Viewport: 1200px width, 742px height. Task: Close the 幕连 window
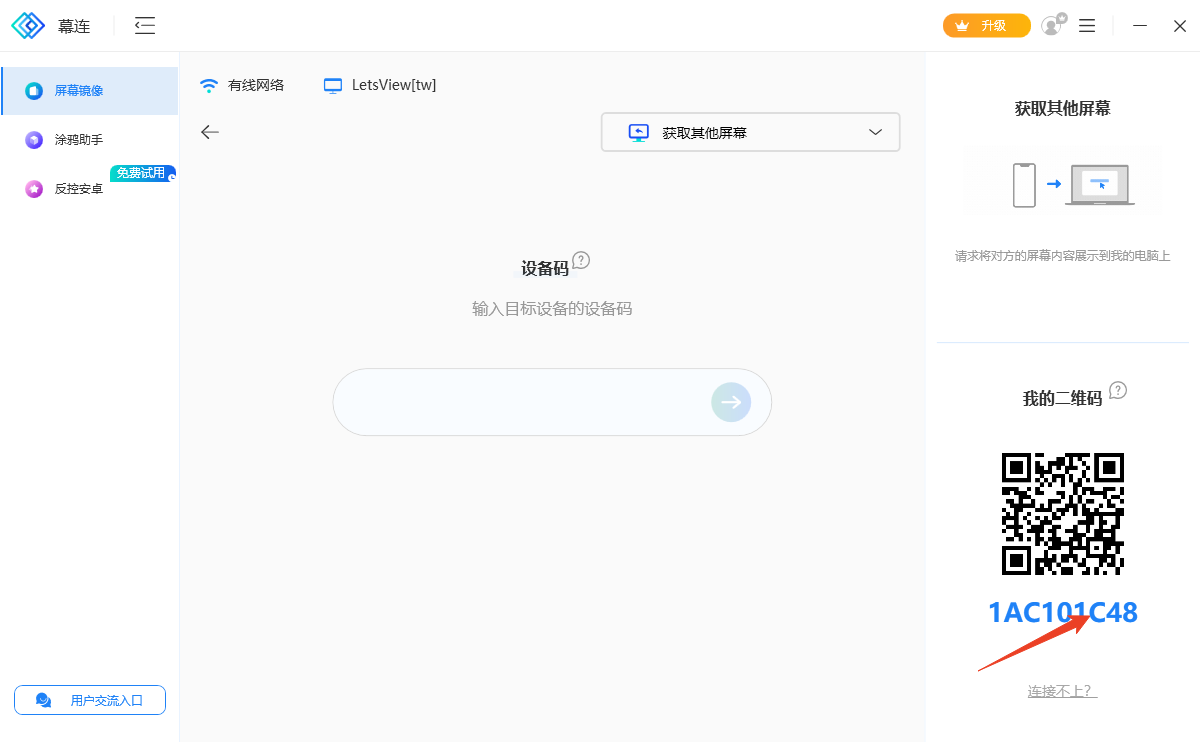coord(1180,26)
